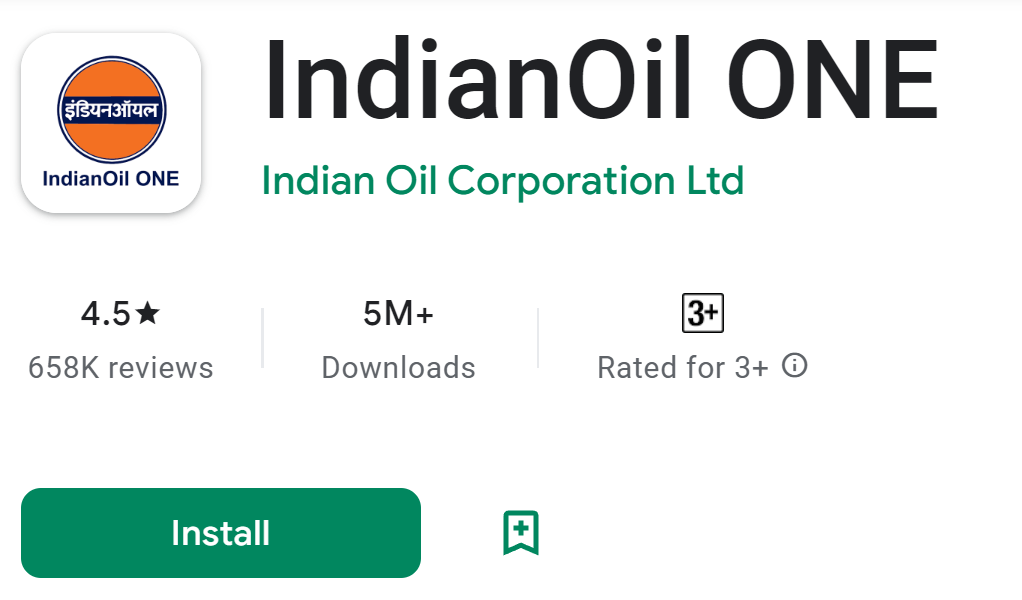The image size is (1022, 600).
Task: Click the 4.5 rating number
Action: [x=106, y=315]
